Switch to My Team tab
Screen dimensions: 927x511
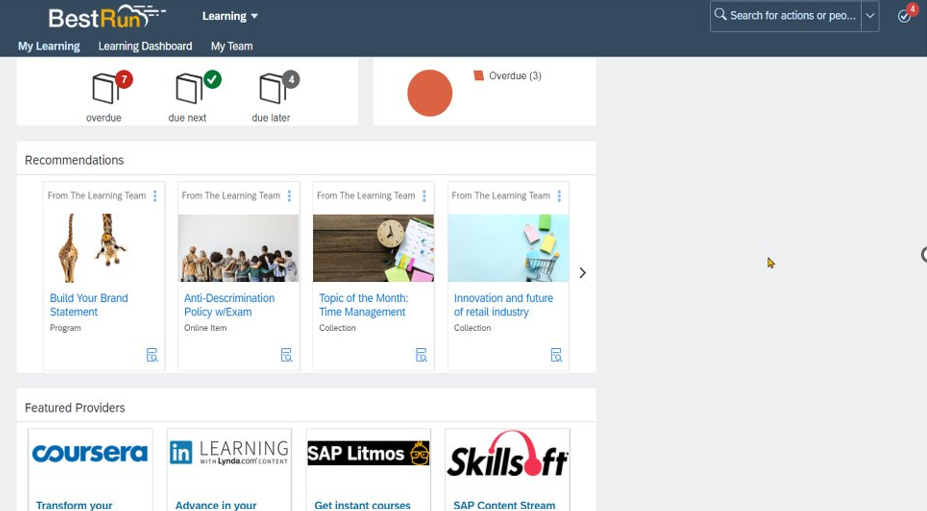click(232, 46)
